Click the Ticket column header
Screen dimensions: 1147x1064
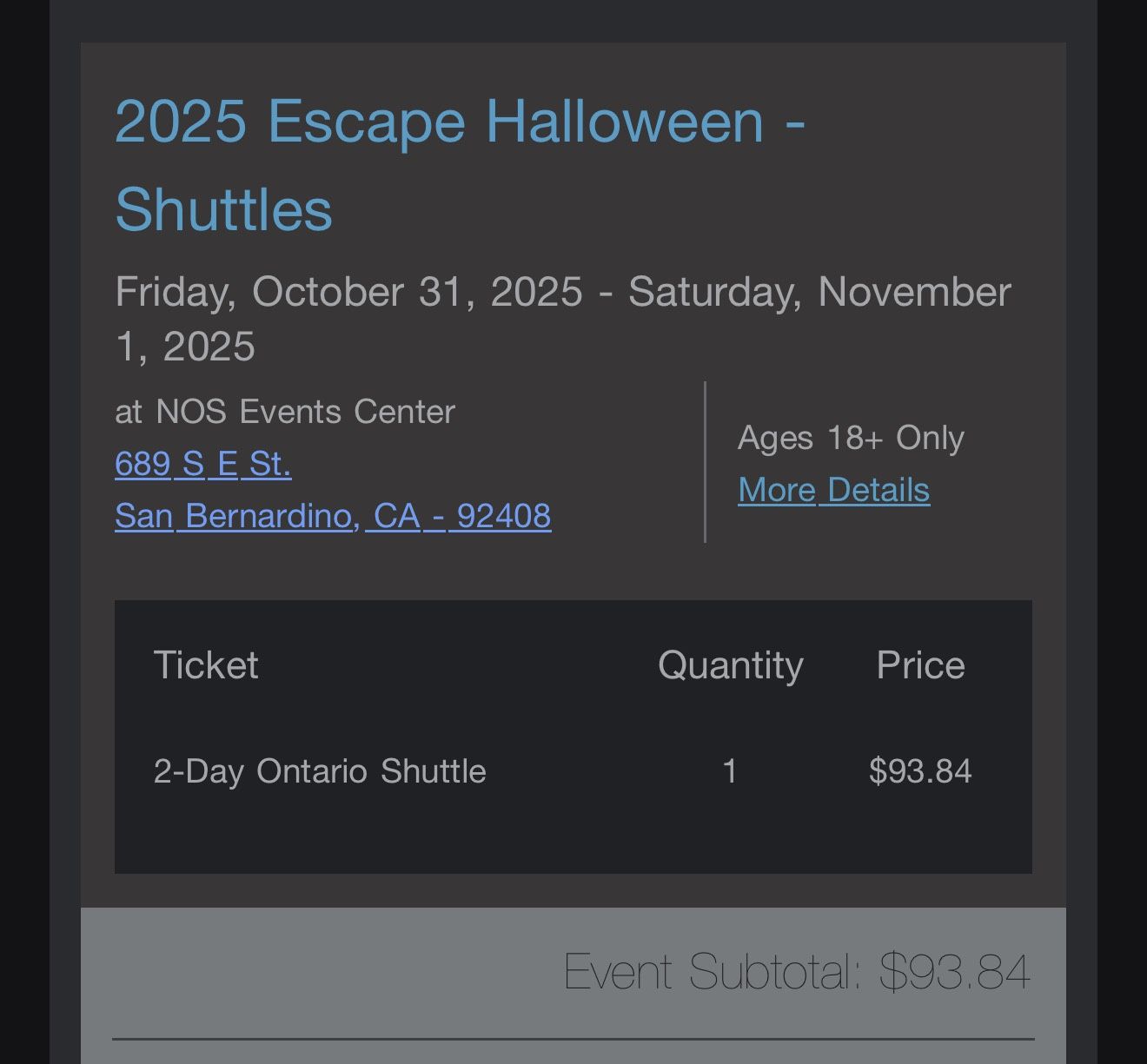(x=206, y=664)
